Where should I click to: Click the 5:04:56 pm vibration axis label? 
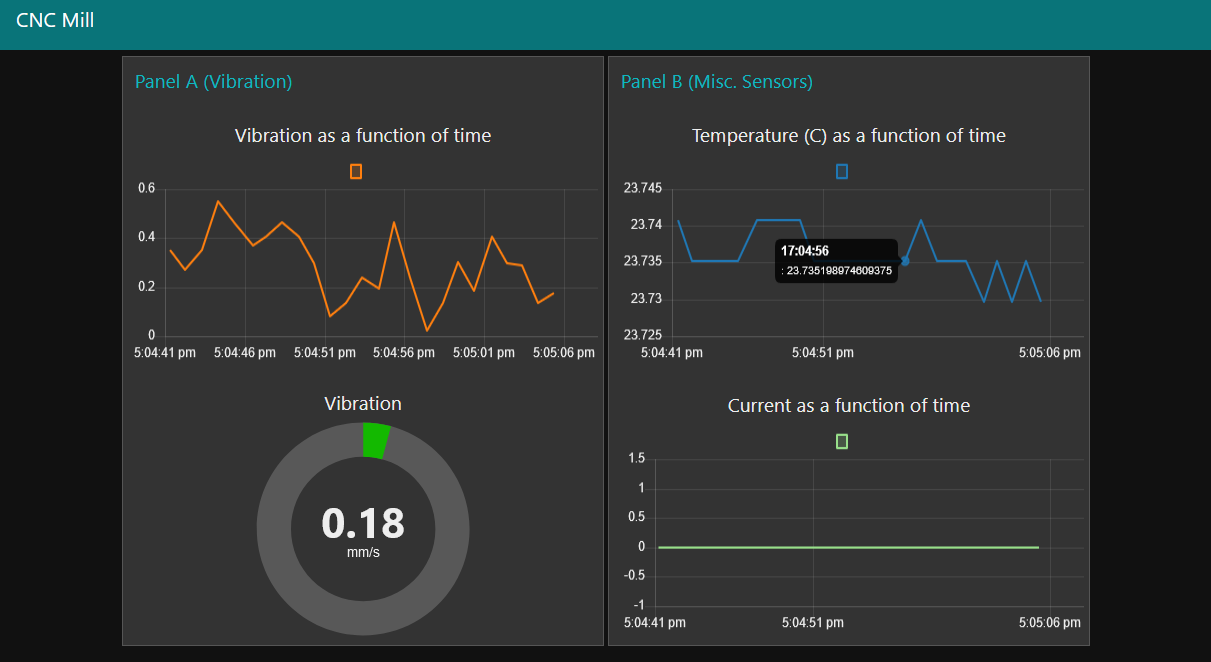point(404,353)
